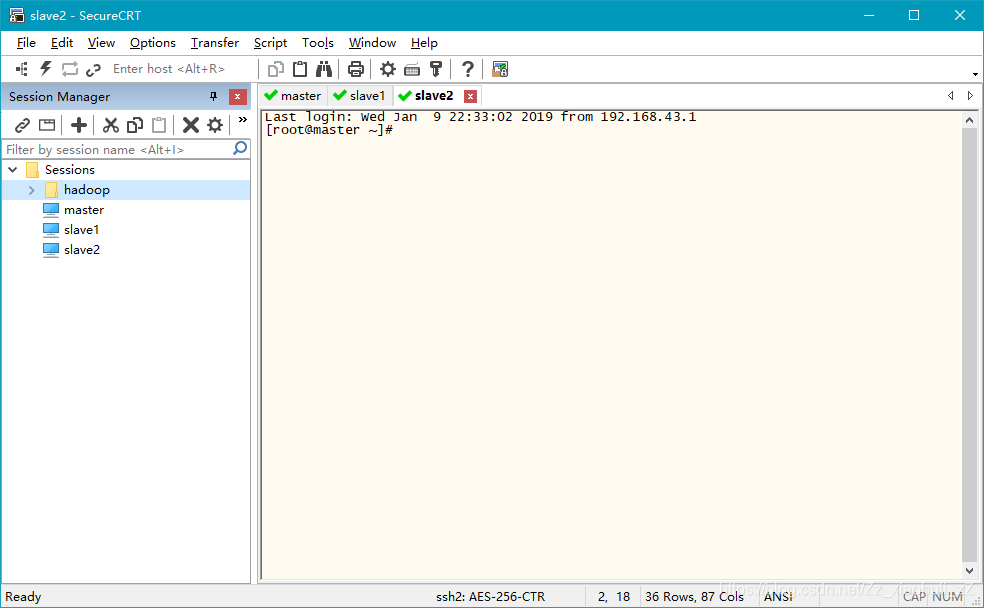Select the hadoop folder

click(87, 189)
